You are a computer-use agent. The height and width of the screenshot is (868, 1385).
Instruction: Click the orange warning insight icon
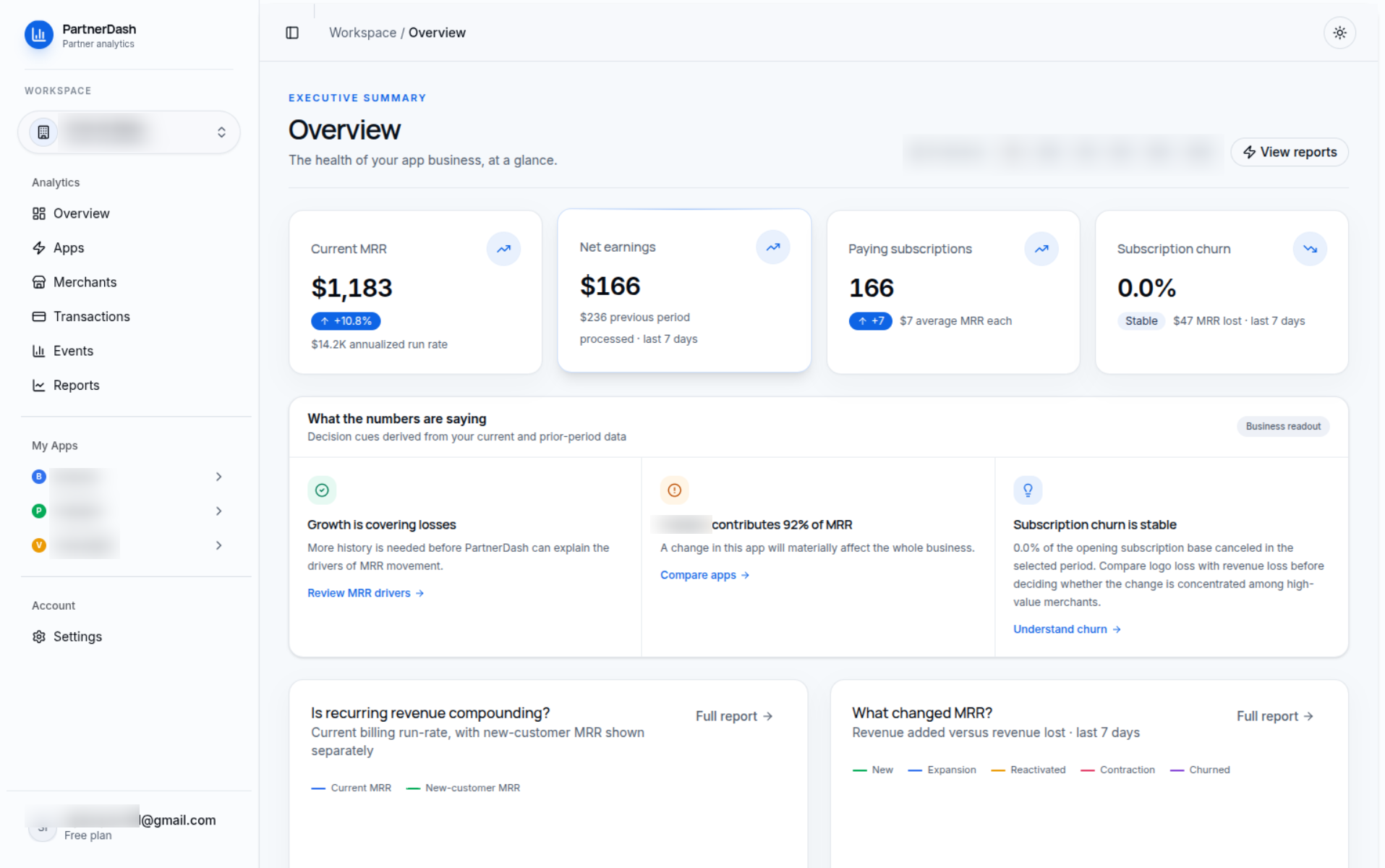coord(674,490)
